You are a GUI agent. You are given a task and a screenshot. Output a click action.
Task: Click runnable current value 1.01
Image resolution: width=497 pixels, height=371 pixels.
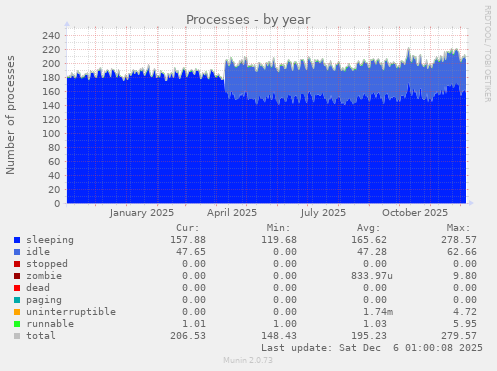[194, 324]
